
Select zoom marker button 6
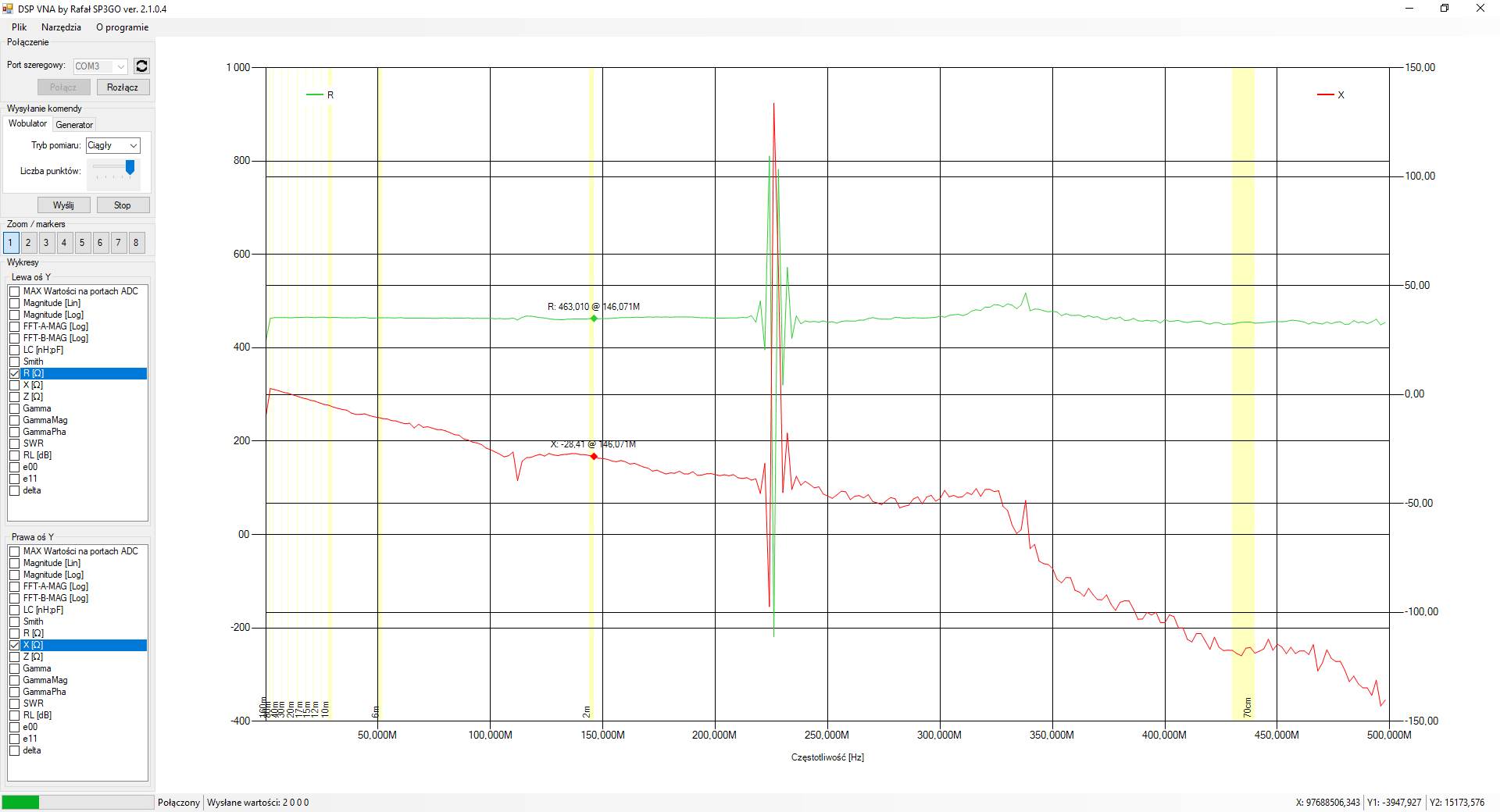pyautogui.click(x=100, y=243)
